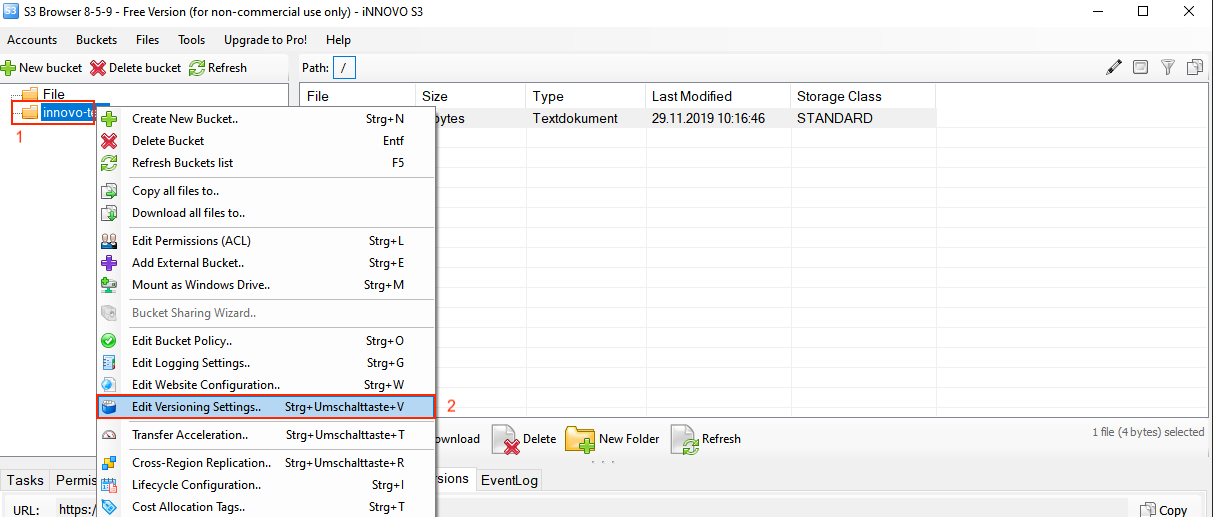Open the Help menu
The width and height of the screenshot is (1213, 517).
pos(338,40)
